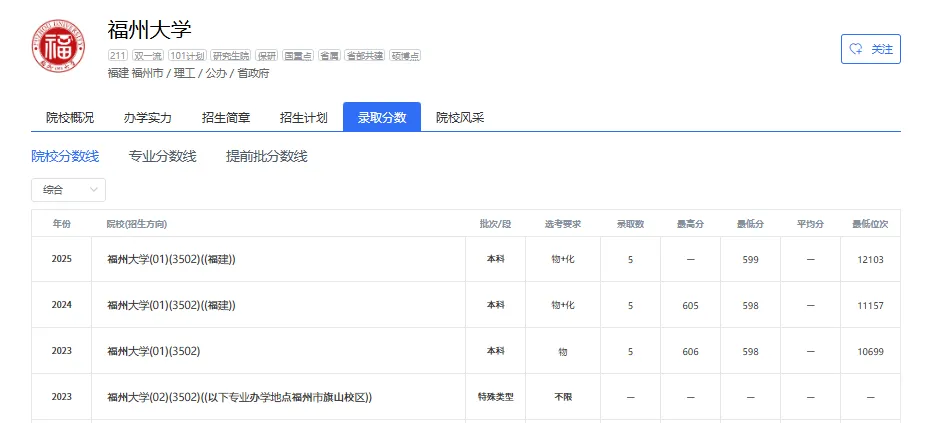Click the 2025 row school name

point(171,259)
